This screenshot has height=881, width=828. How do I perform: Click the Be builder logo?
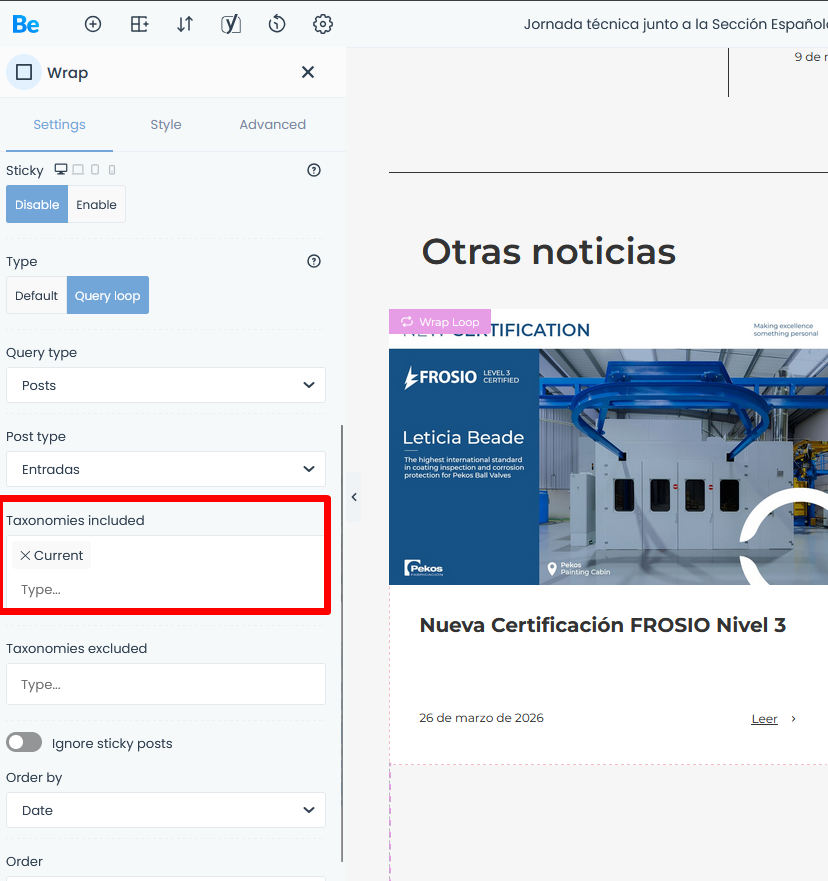tap(26, 24)
